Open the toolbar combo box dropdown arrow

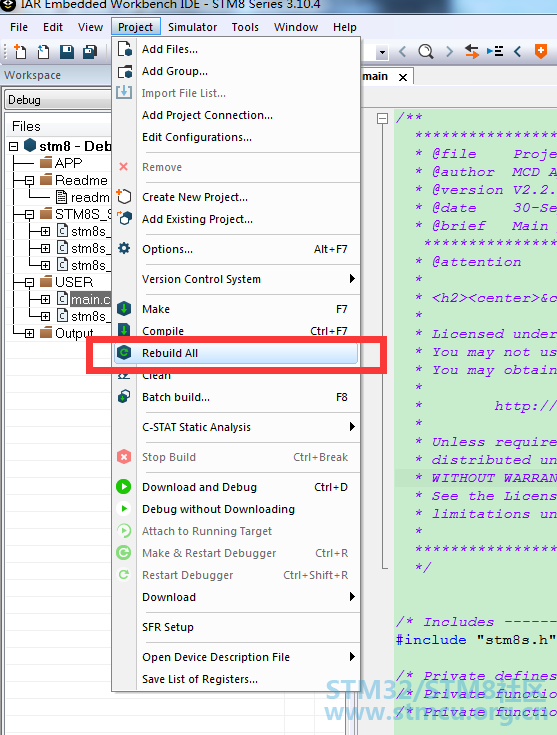[x=383, y=52]
